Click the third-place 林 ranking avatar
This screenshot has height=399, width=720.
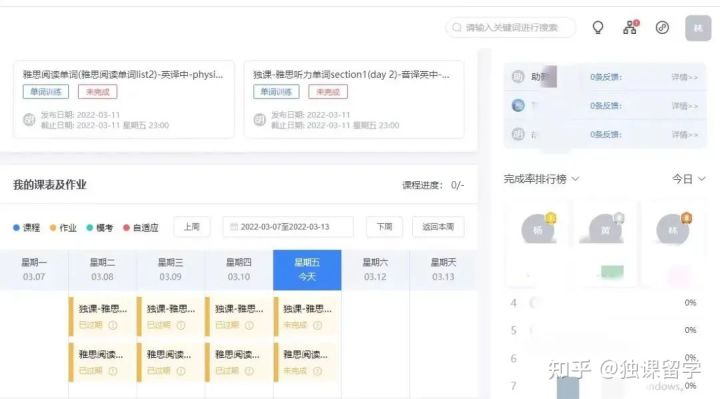click(x=673, y=229)
